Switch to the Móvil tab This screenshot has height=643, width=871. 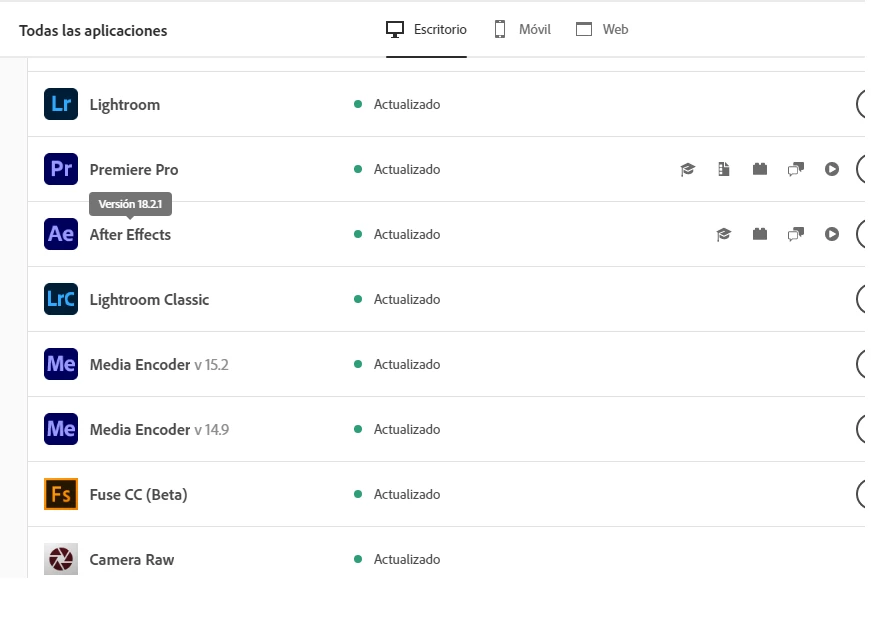point(522,29)
